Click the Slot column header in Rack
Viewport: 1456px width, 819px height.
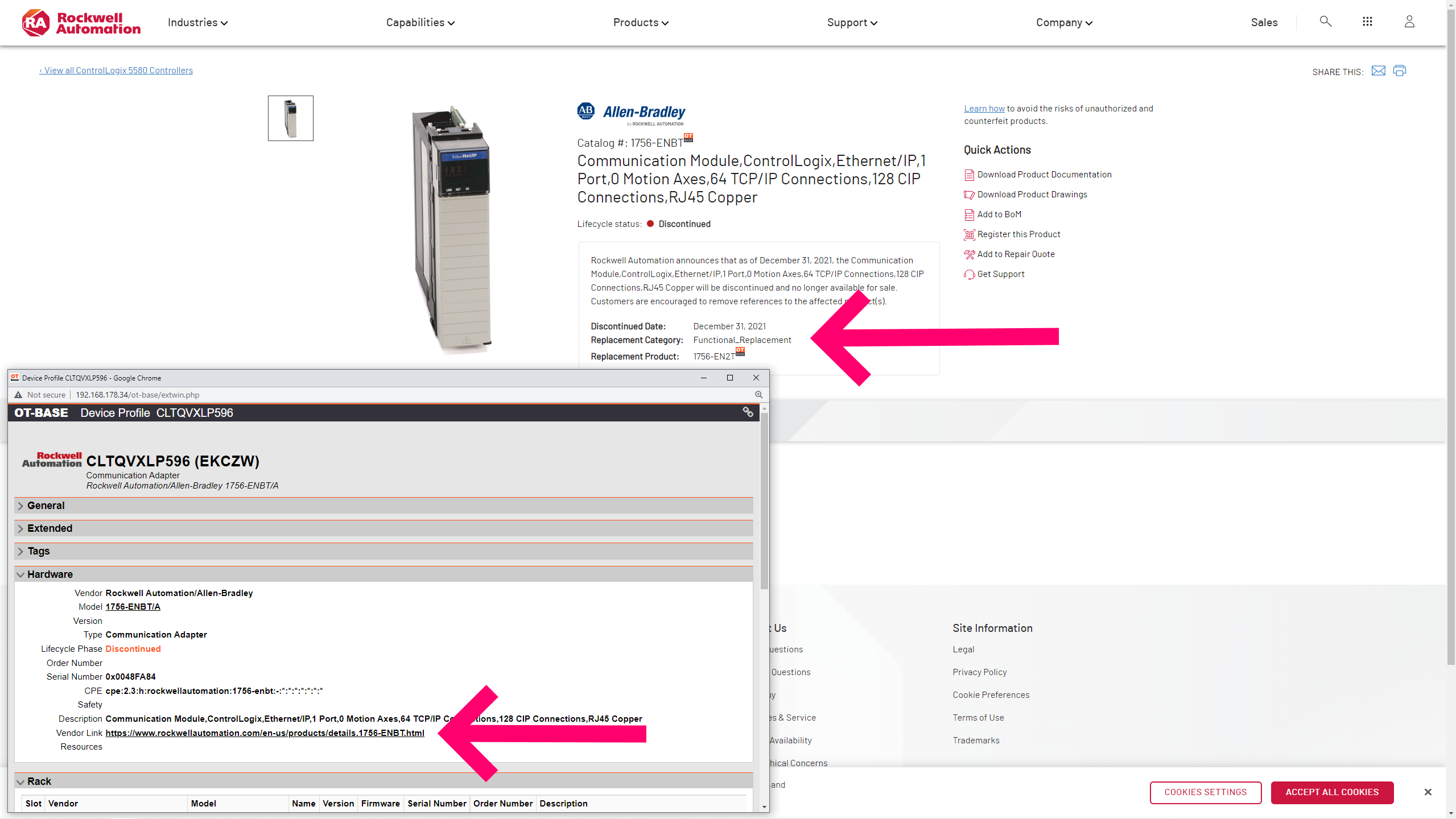coord(33,804)
